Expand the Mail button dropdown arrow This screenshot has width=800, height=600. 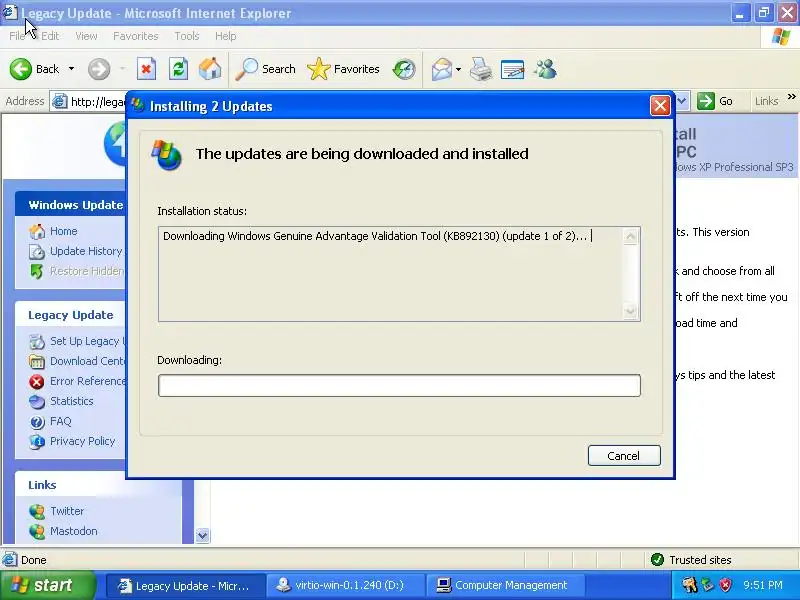(x=458, y=69)
